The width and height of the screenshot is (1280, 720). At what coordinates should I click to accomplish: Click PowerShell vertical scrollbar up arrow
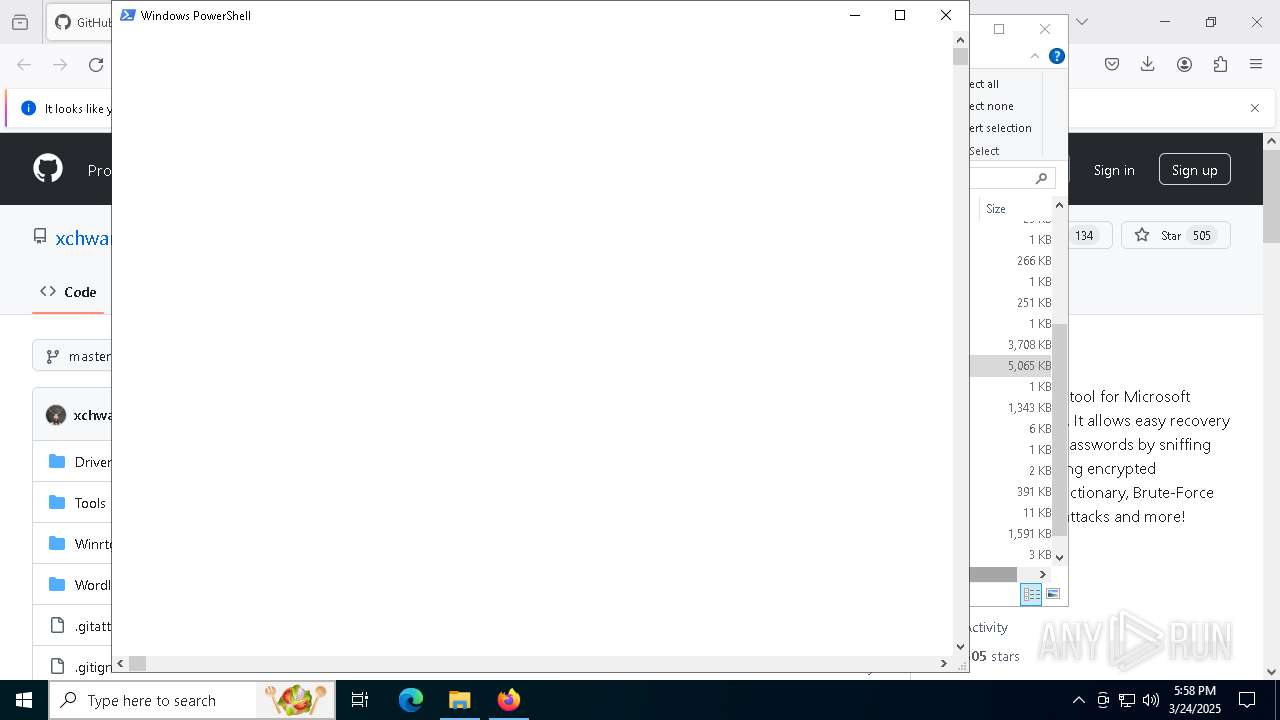tap(960, 39)
